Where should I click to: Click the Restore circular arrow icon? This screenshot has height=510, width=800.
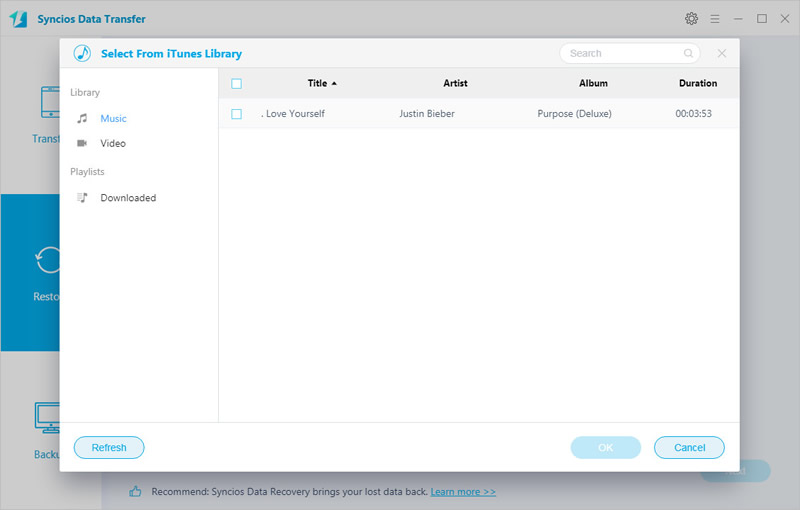47,260
